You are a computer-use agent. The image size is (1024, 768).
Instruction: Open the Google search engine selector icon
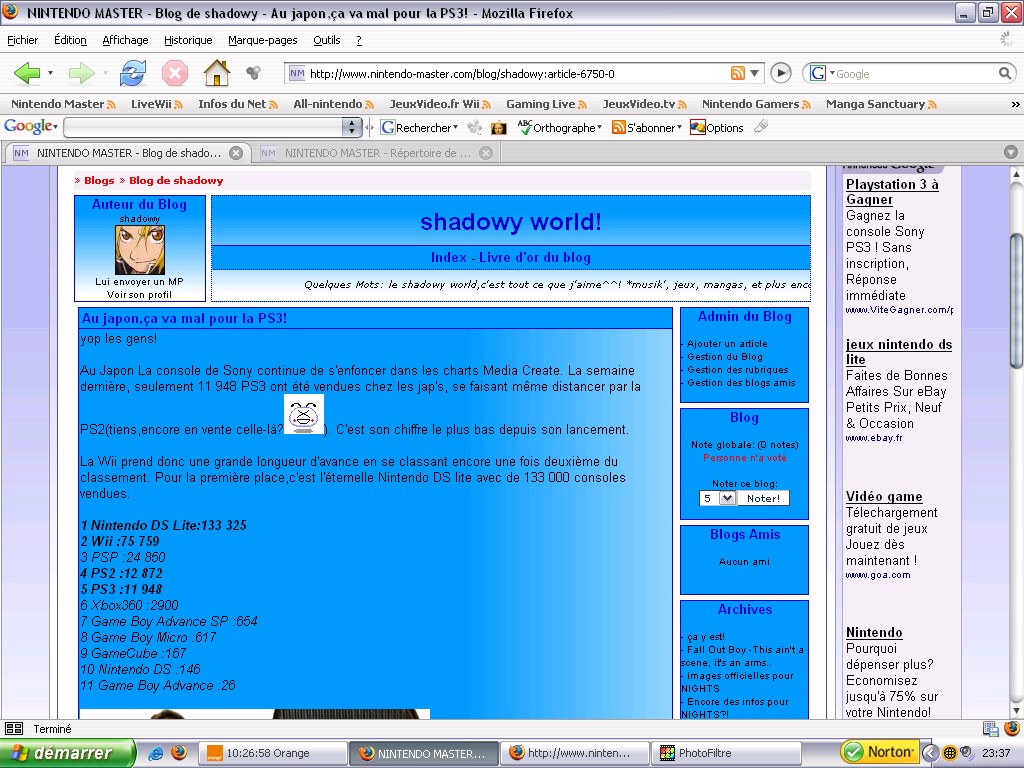coord(822,73)
